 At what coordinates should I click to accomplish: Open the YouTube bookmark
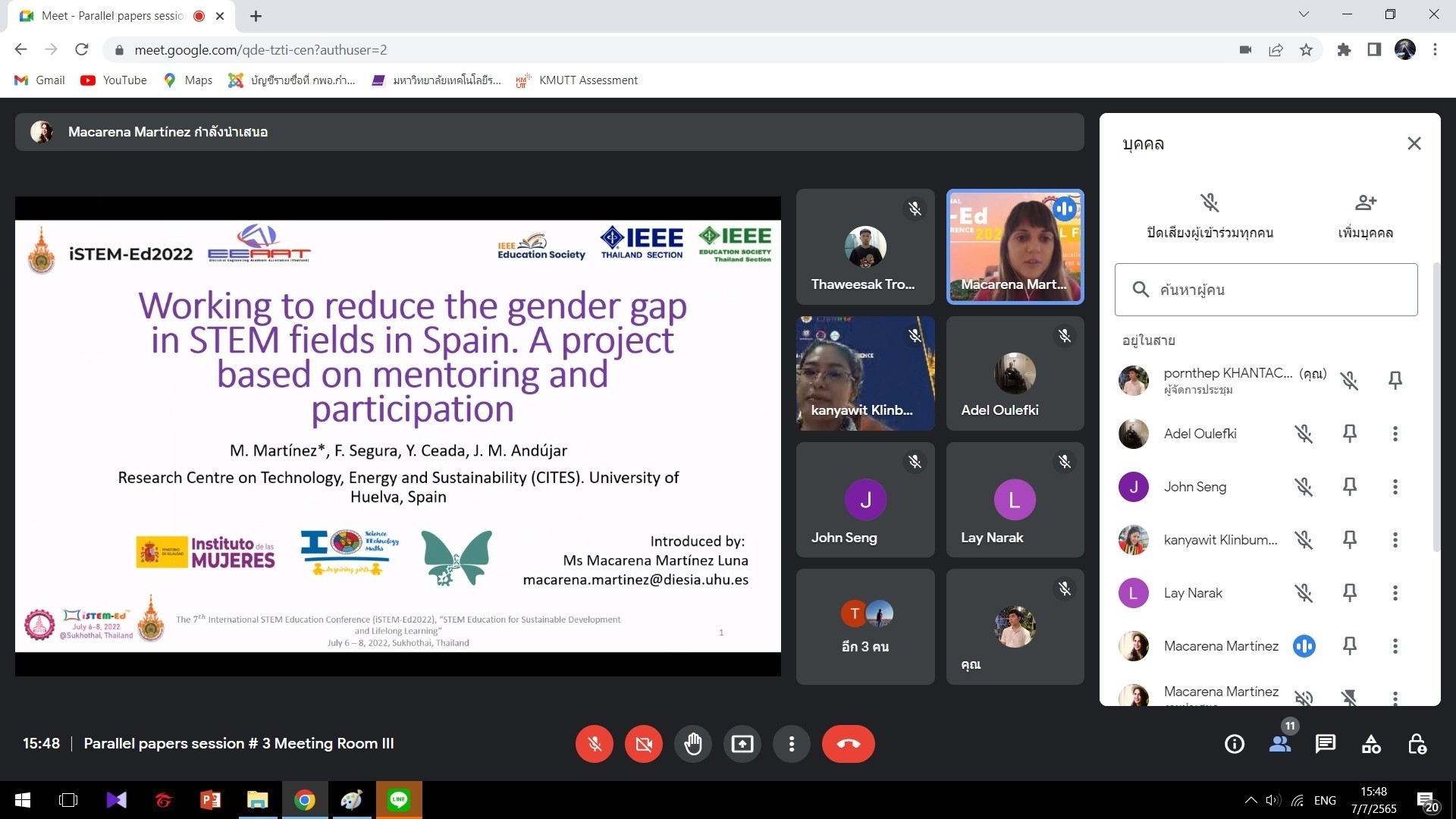click(114, 80)
